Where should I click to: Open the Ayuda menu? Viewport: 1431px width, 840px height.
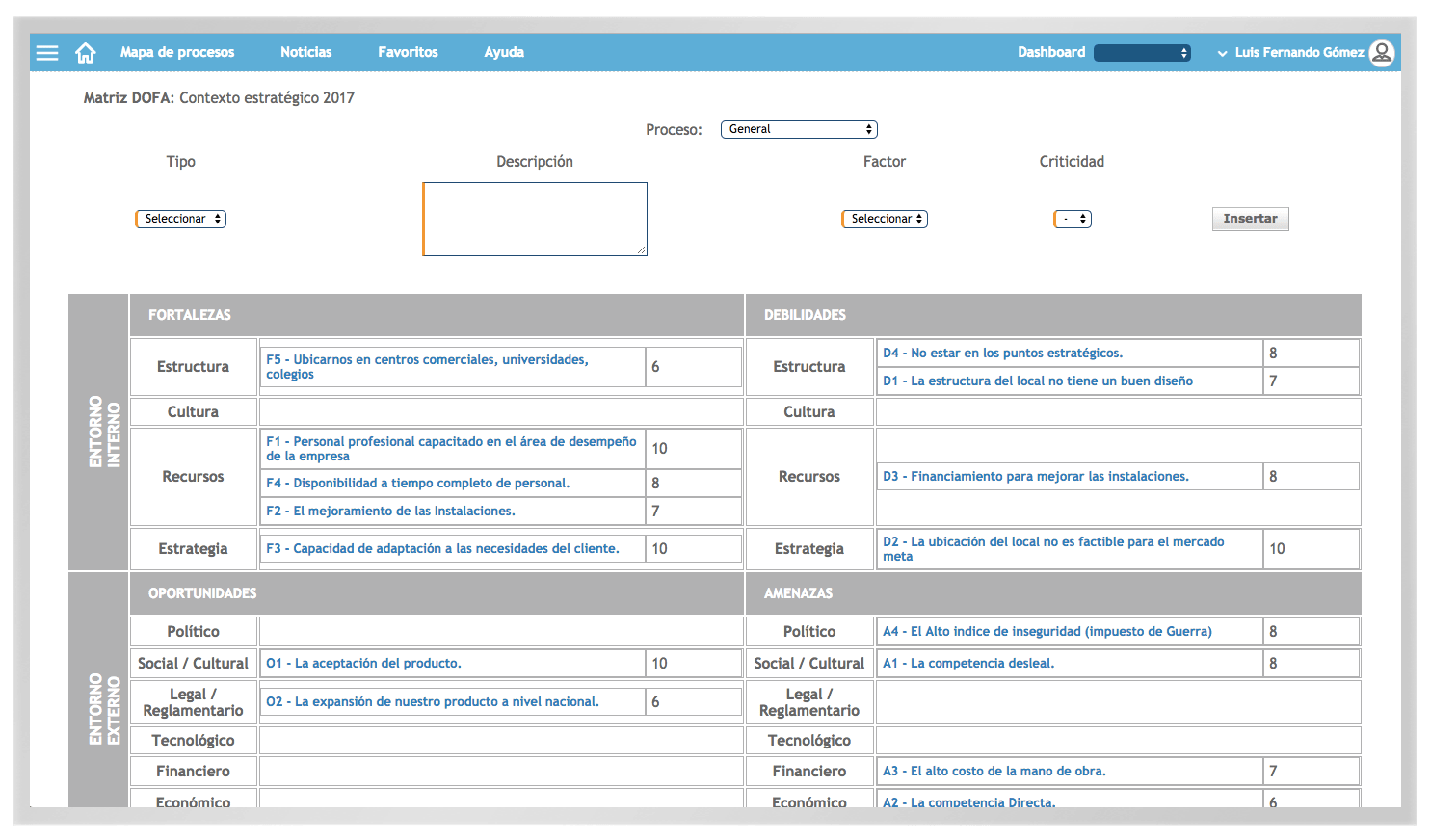pos(504,52)
